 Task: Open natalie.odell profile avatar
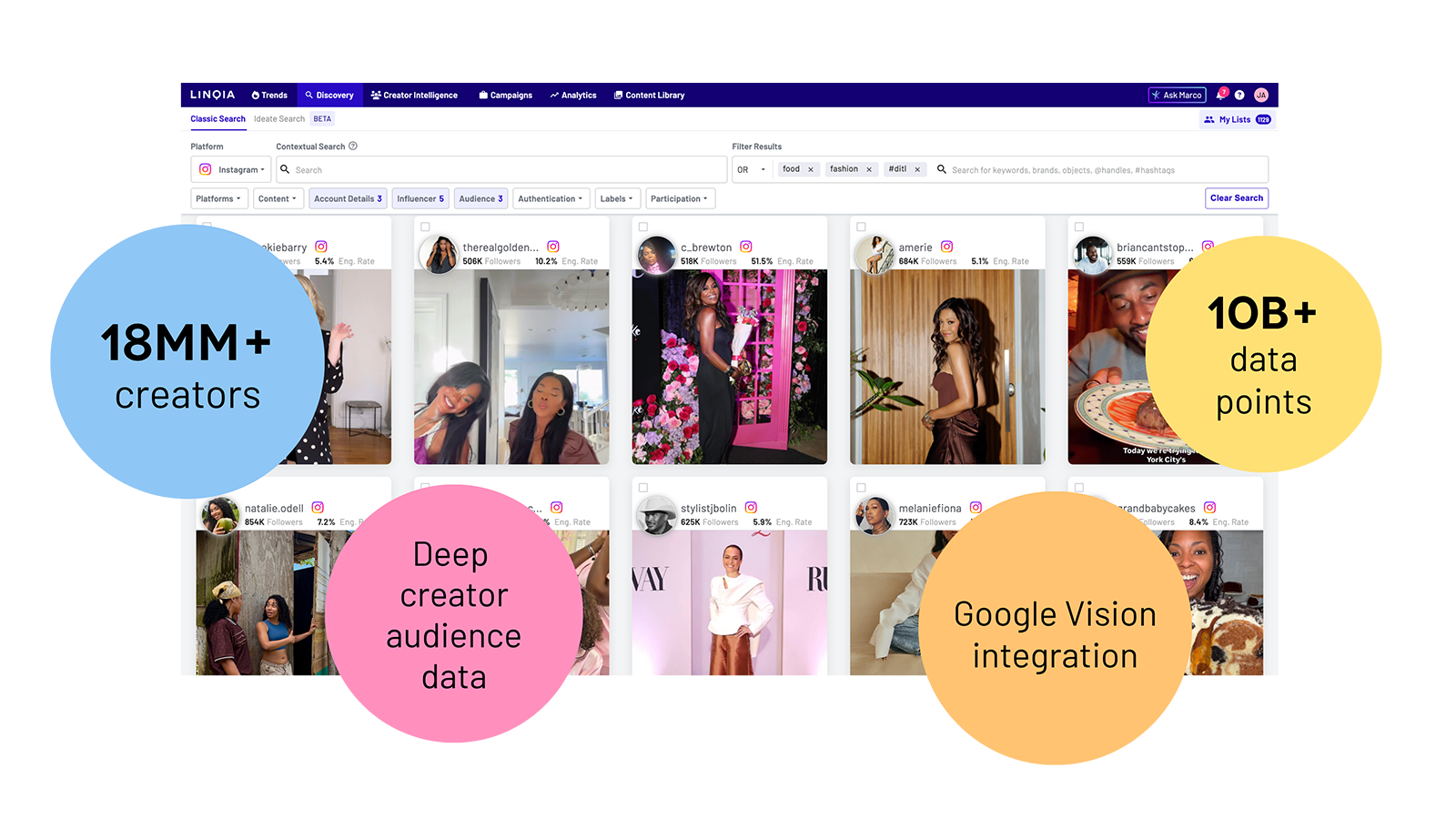pyautogui.click(x=221, y=516)
